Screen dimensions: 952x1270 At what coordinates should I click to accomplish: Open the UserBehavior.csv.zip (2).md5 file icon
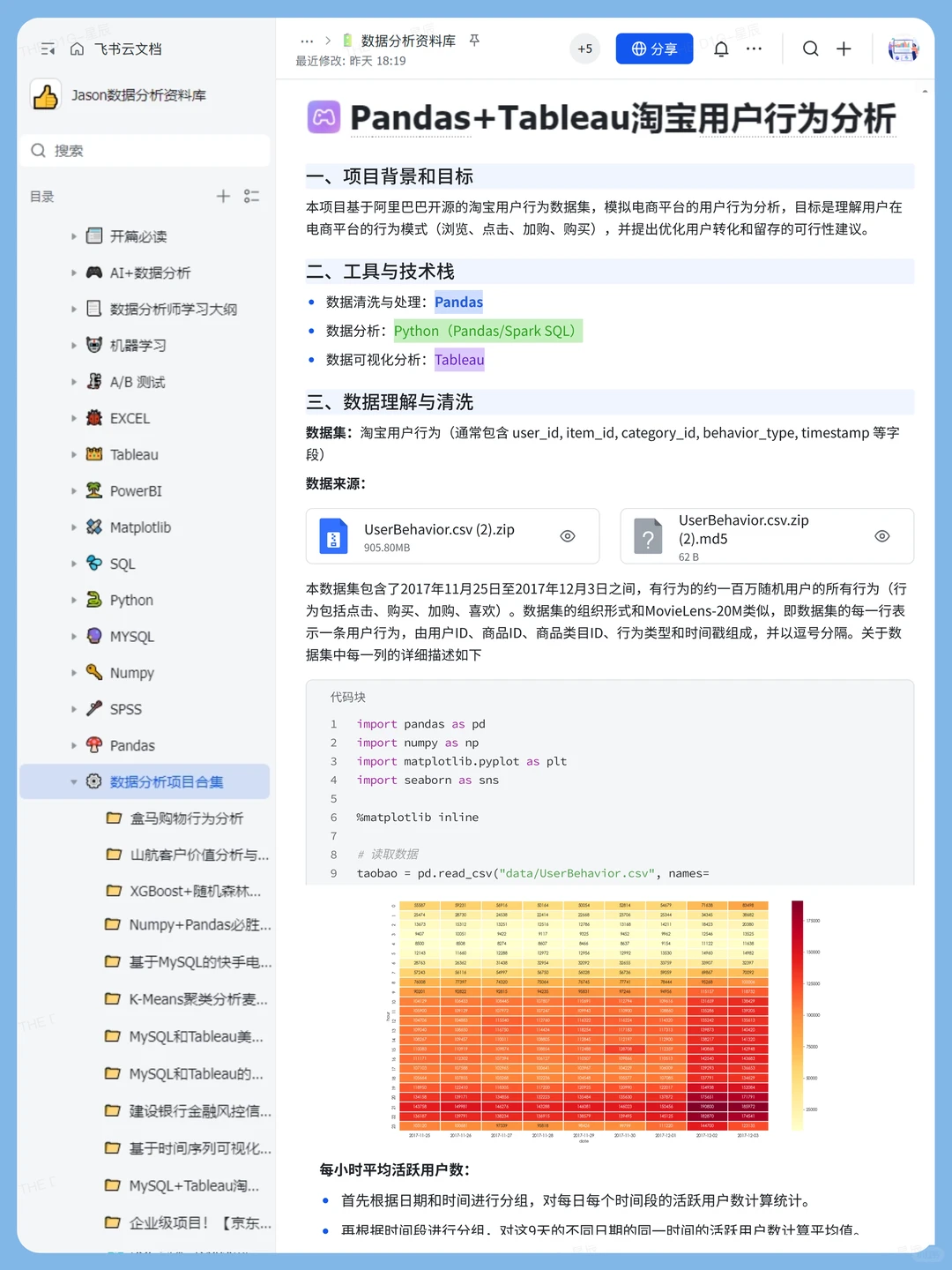pos(648,536)
